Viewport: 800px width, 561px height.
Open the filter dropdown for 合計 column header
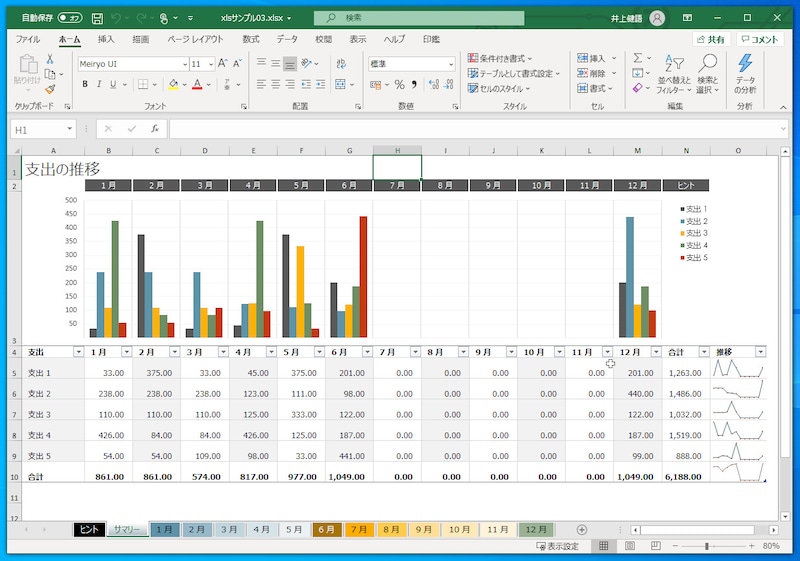(705, 352)
